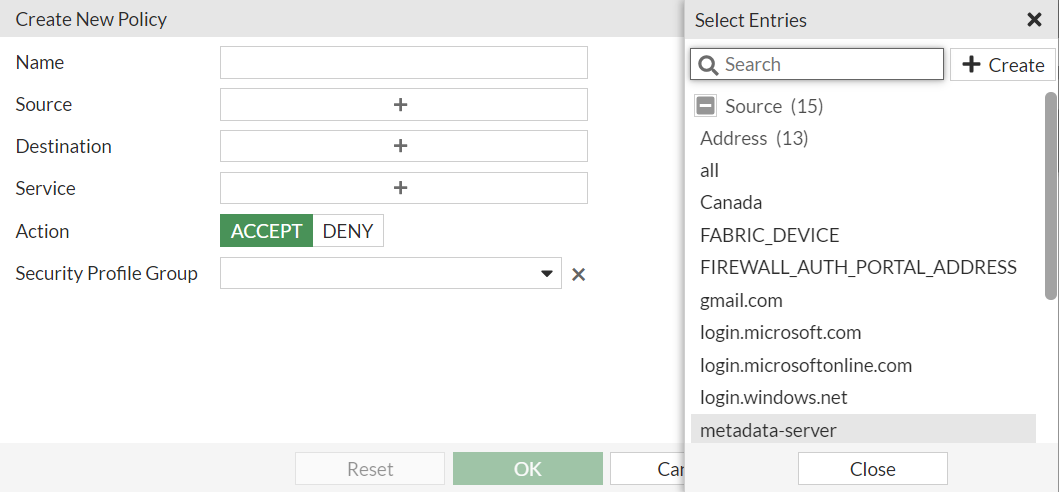Choose FABRIC_DEVICE from the list

pos(769,235)
